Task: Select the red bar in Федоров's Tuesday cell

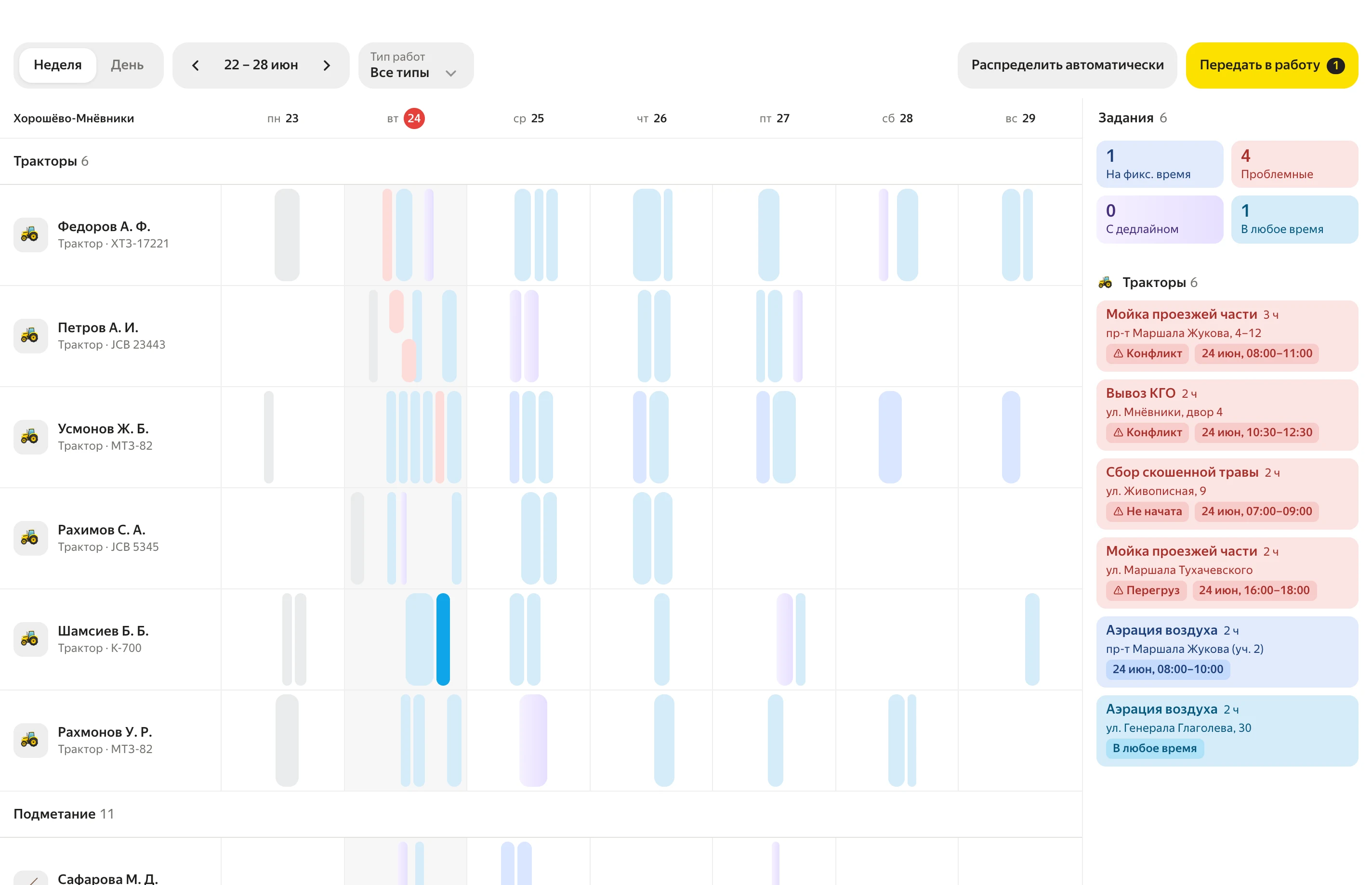Action: click(x=387, y=234)
